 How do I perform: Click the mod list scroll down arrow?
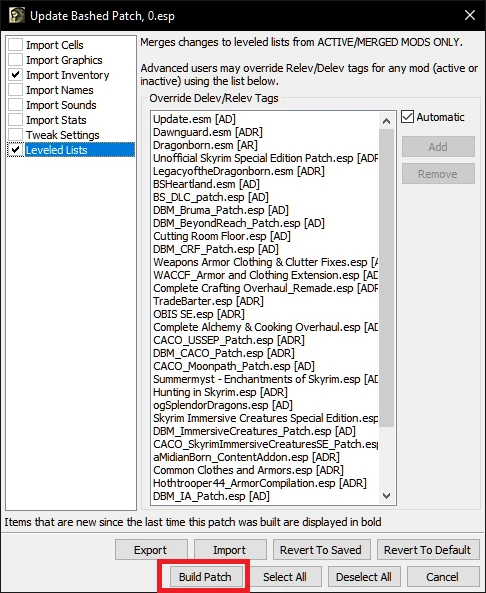(x=386, y=495)
